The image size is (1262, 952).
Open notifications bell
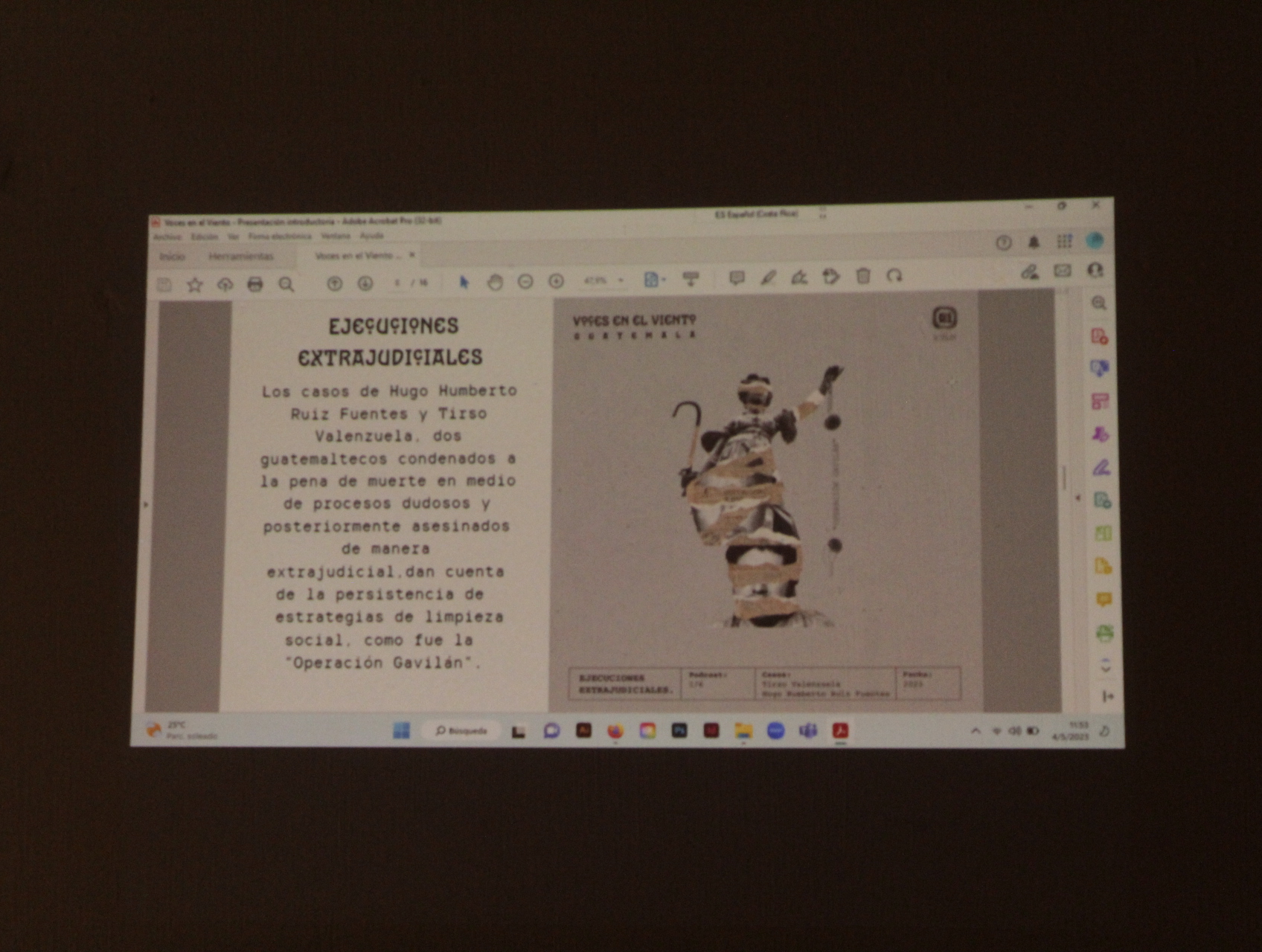point(1034,242)
